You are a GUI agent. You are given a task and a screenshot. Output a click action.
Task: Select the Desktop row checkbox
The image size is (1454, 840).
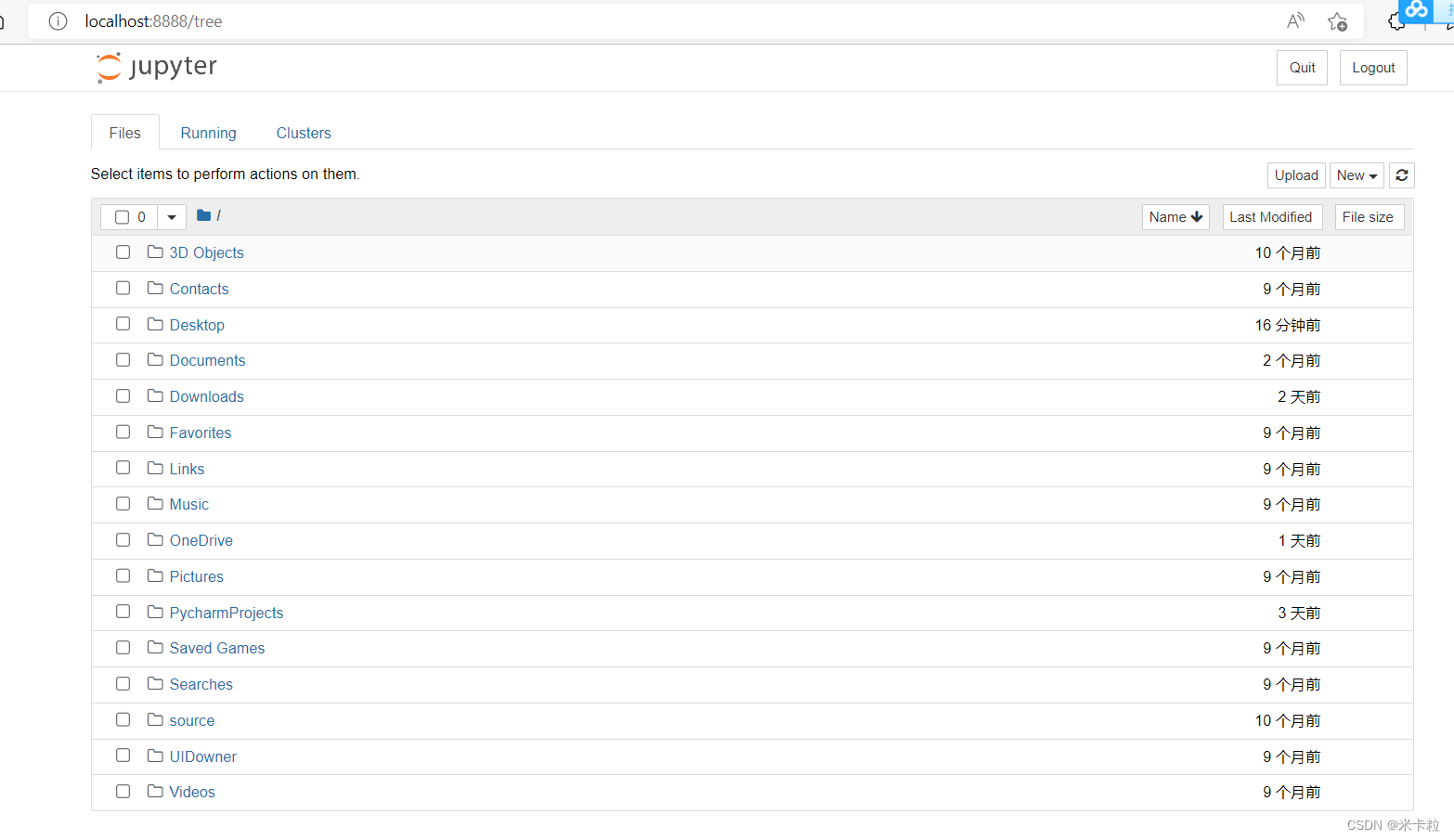(123, 324)
